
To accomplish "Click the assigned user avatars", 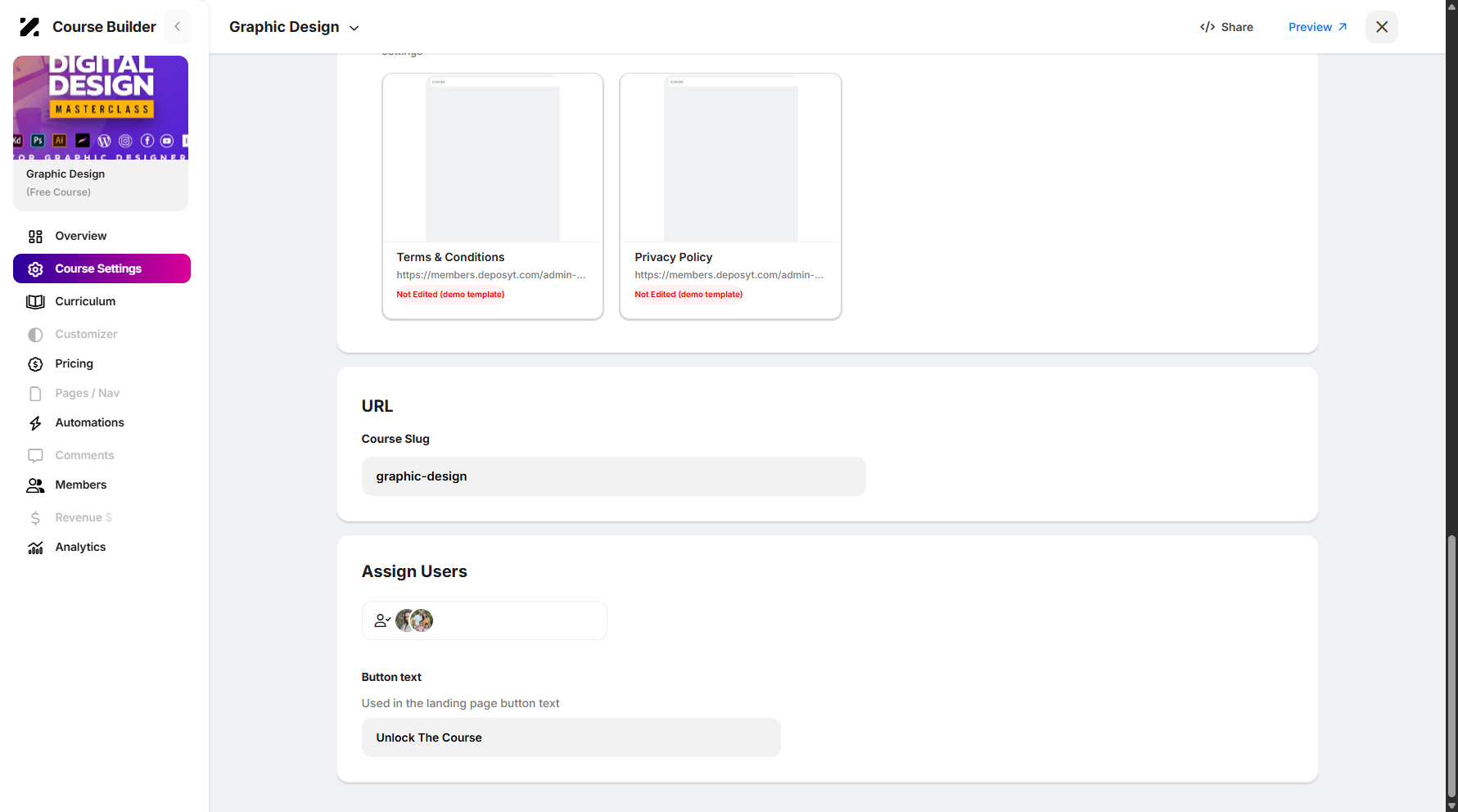I will pyautogui.click(x=414, y=620).
